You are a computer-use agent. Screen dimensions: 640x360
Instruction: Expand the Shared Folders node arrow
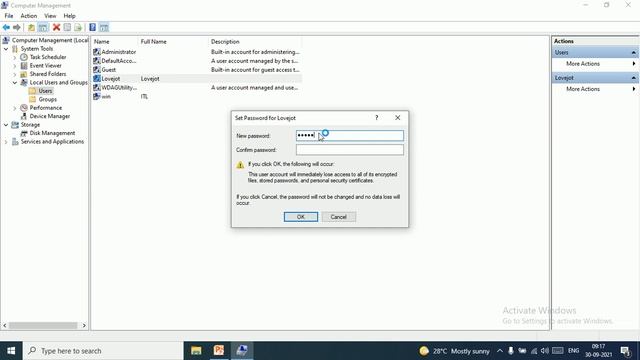tap(15, 74)
